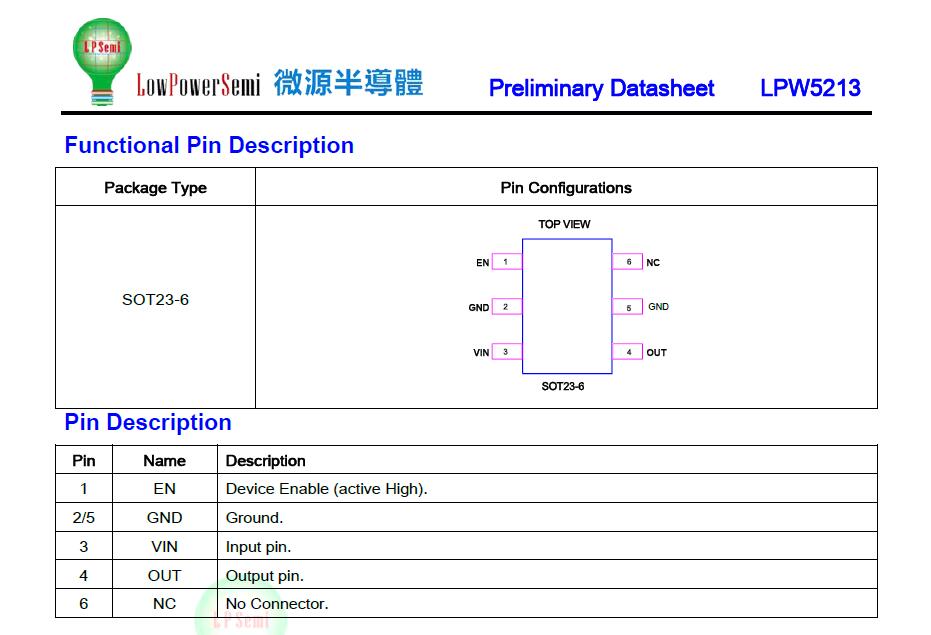Click pin number 3 table cell
The width and height of the screenshot is (931, 635).
84,546
